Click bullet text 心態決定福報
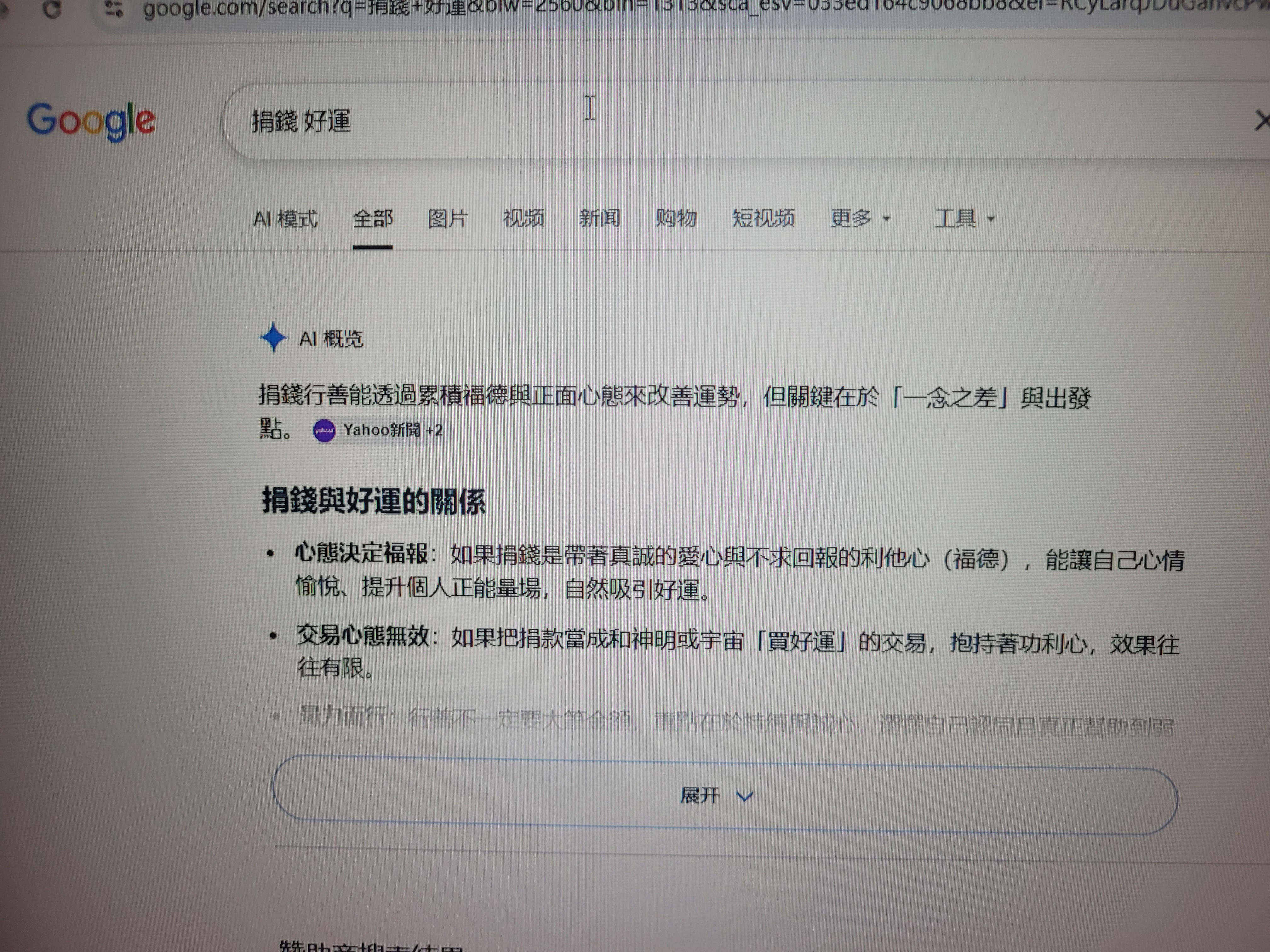 (x=362, y=553)
